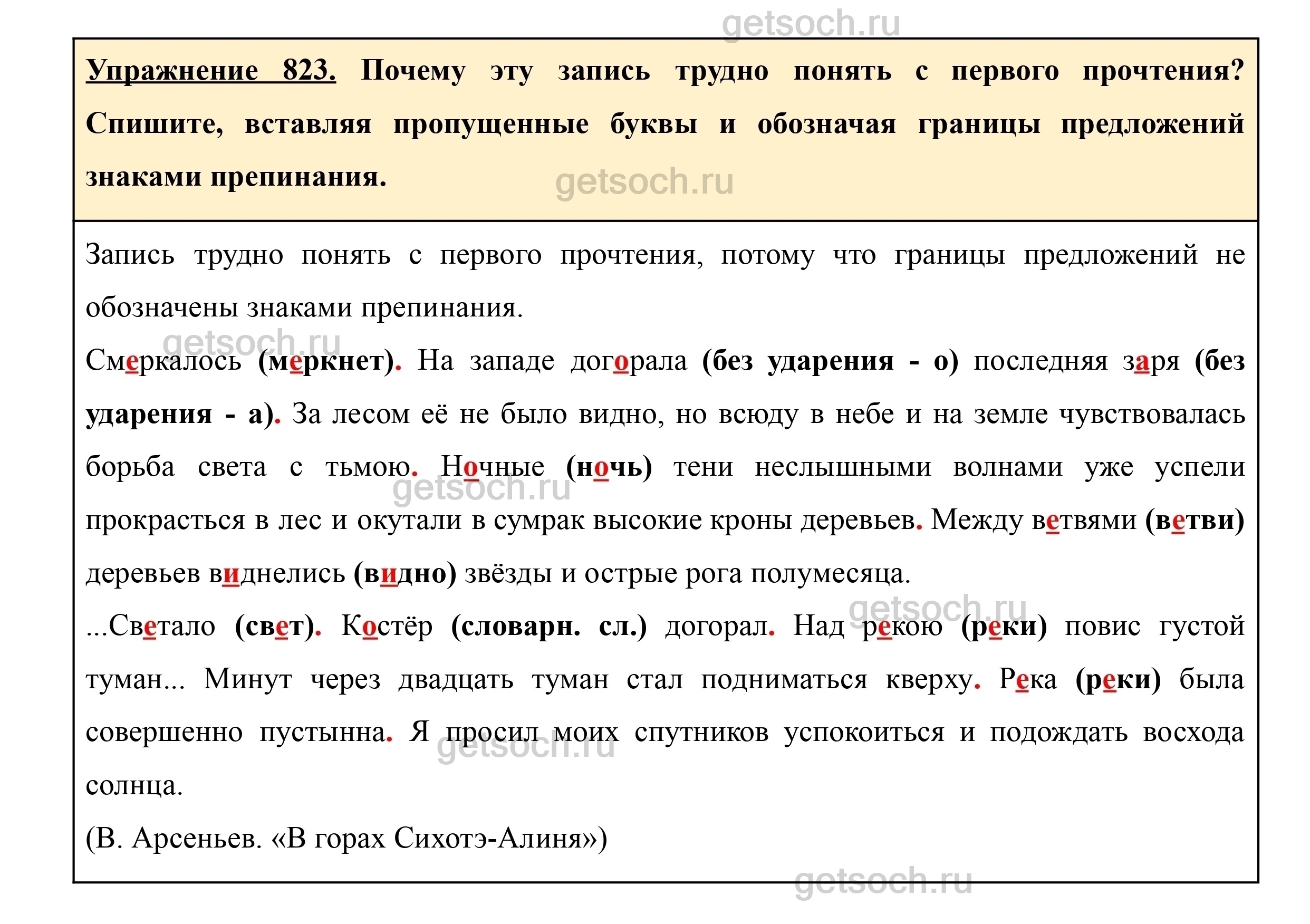Screen dimensions: 1310x924
Task: Click the getsoch.ru watermark at the top edge
Action: (x=811, y=24)
